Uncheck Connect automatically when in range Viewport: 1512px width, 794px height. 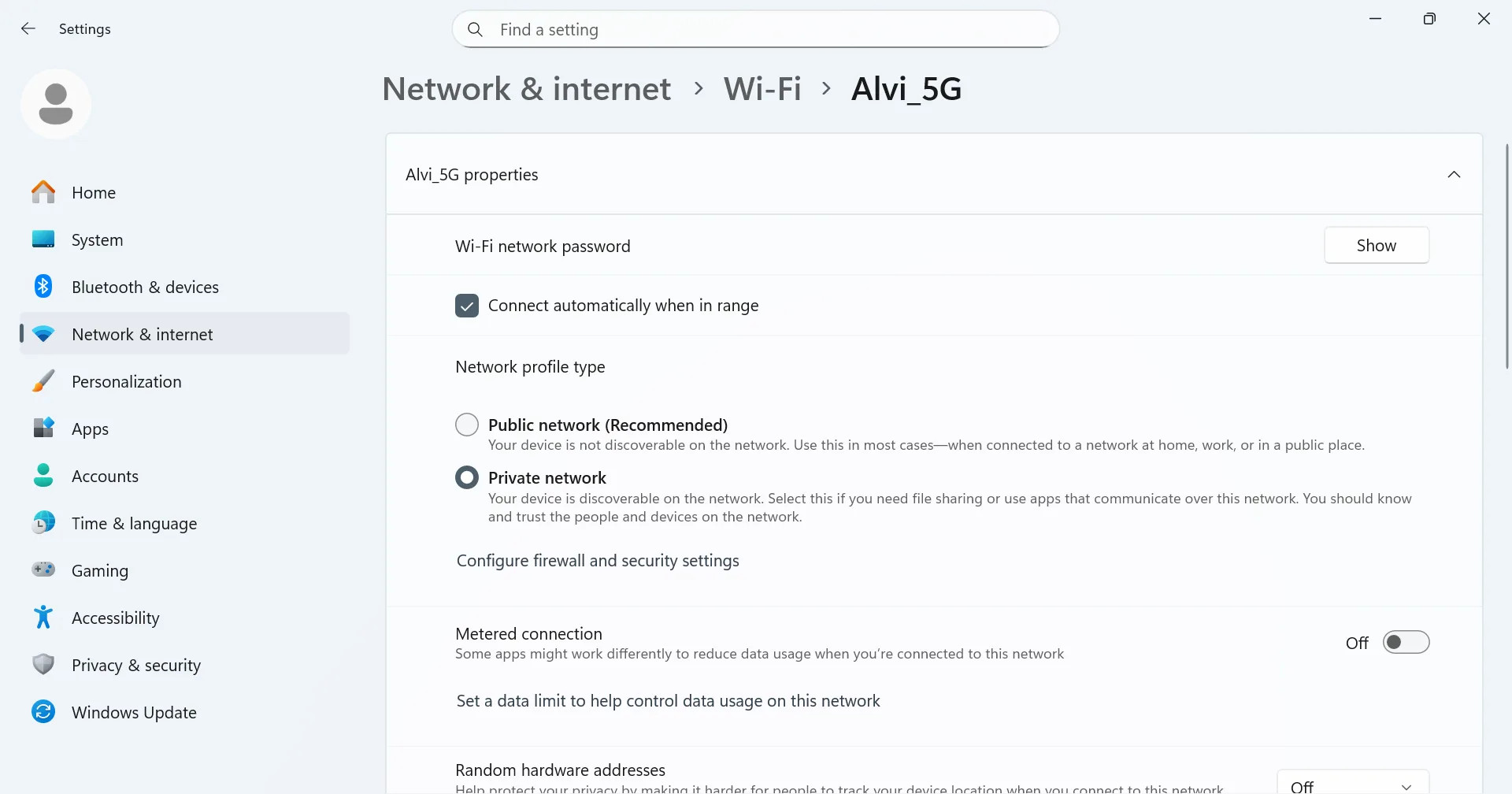click(x=467, y=305)
